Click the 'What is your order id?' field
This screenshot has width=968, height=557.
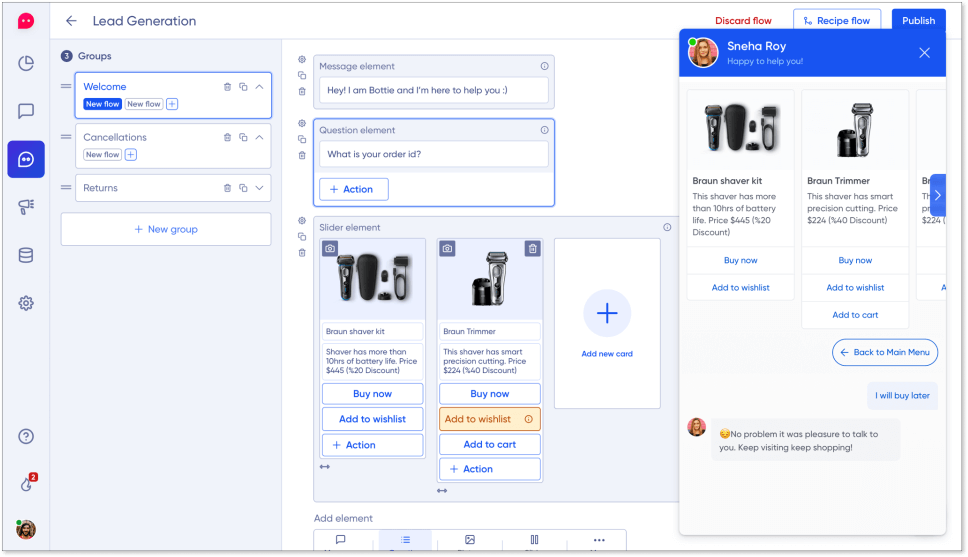434,154
